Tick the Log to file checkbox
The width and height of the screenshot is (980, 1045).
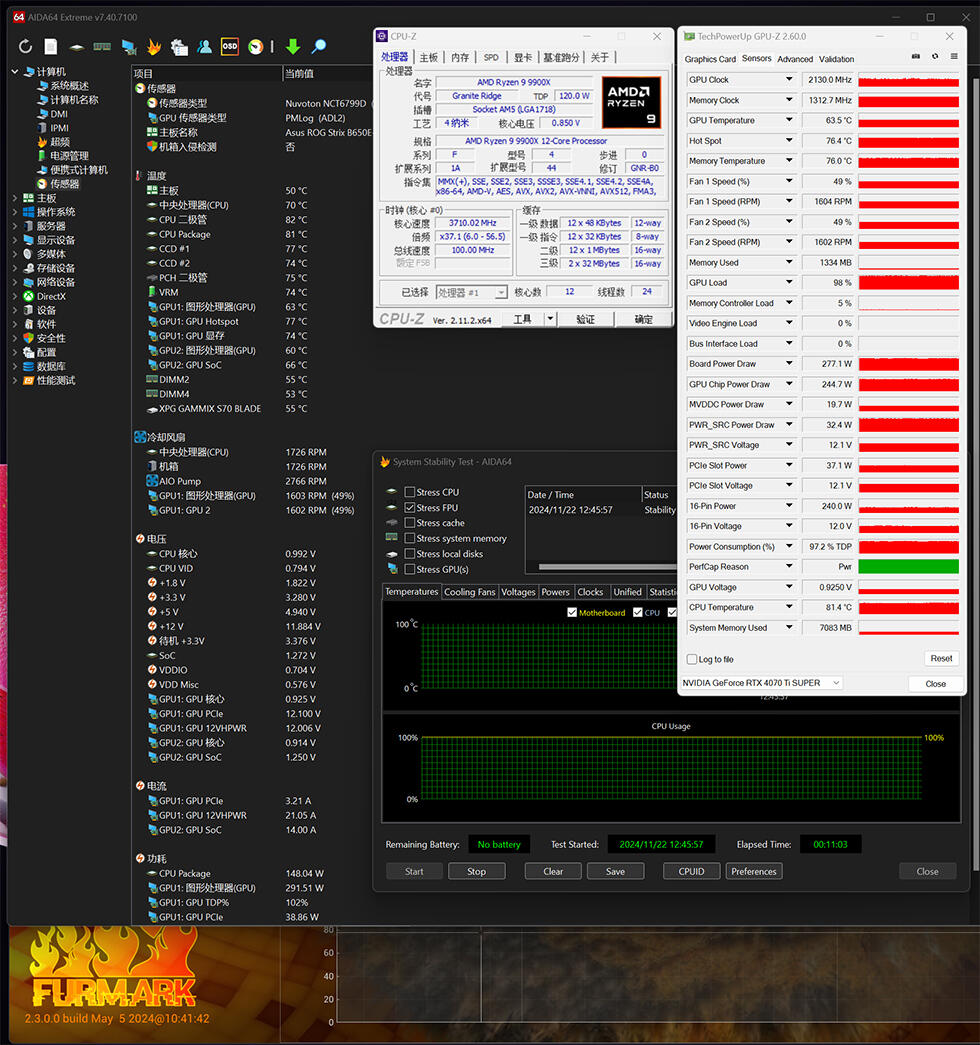[692, 659]
